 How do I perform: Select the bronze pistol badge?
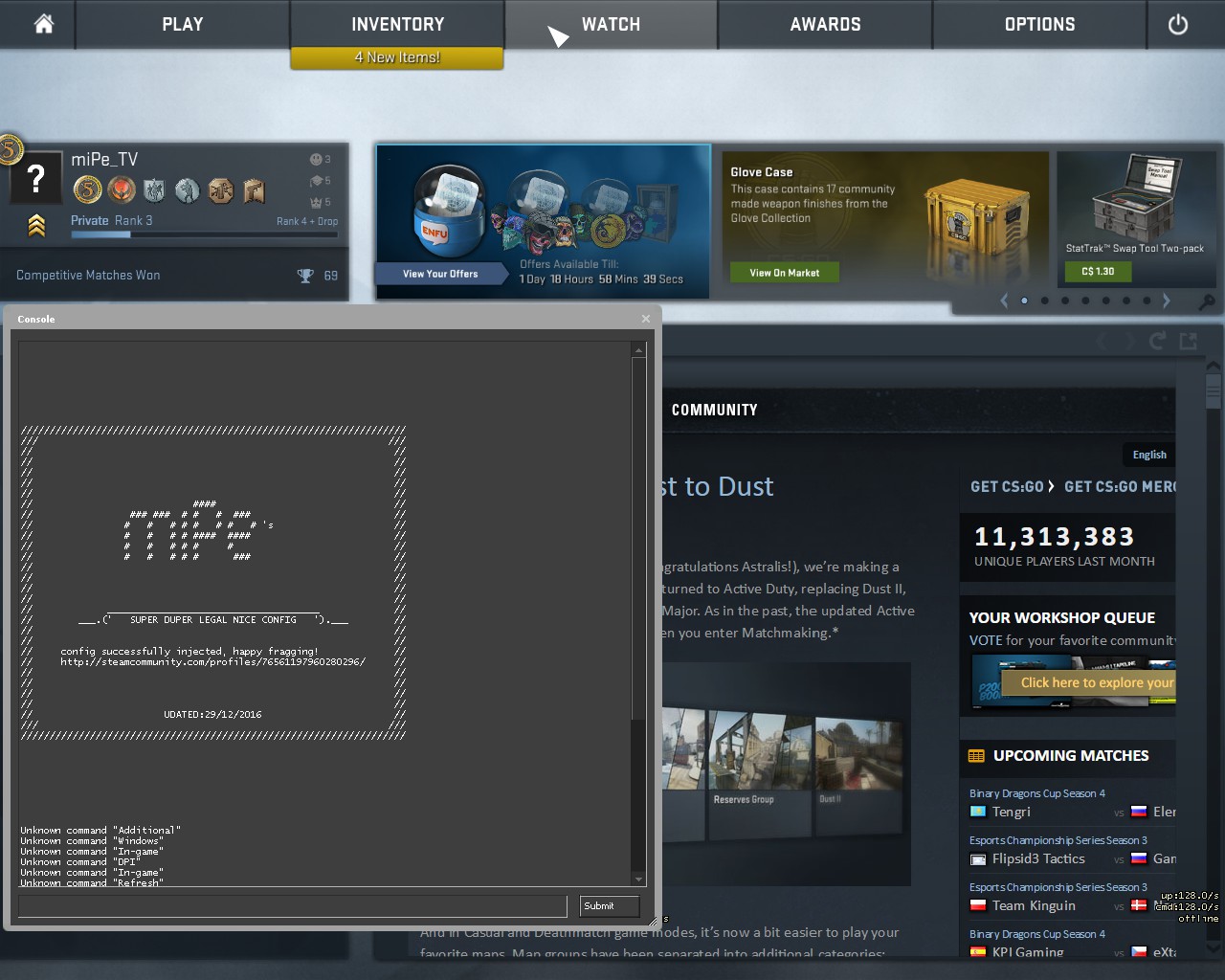tap(254, 190)
